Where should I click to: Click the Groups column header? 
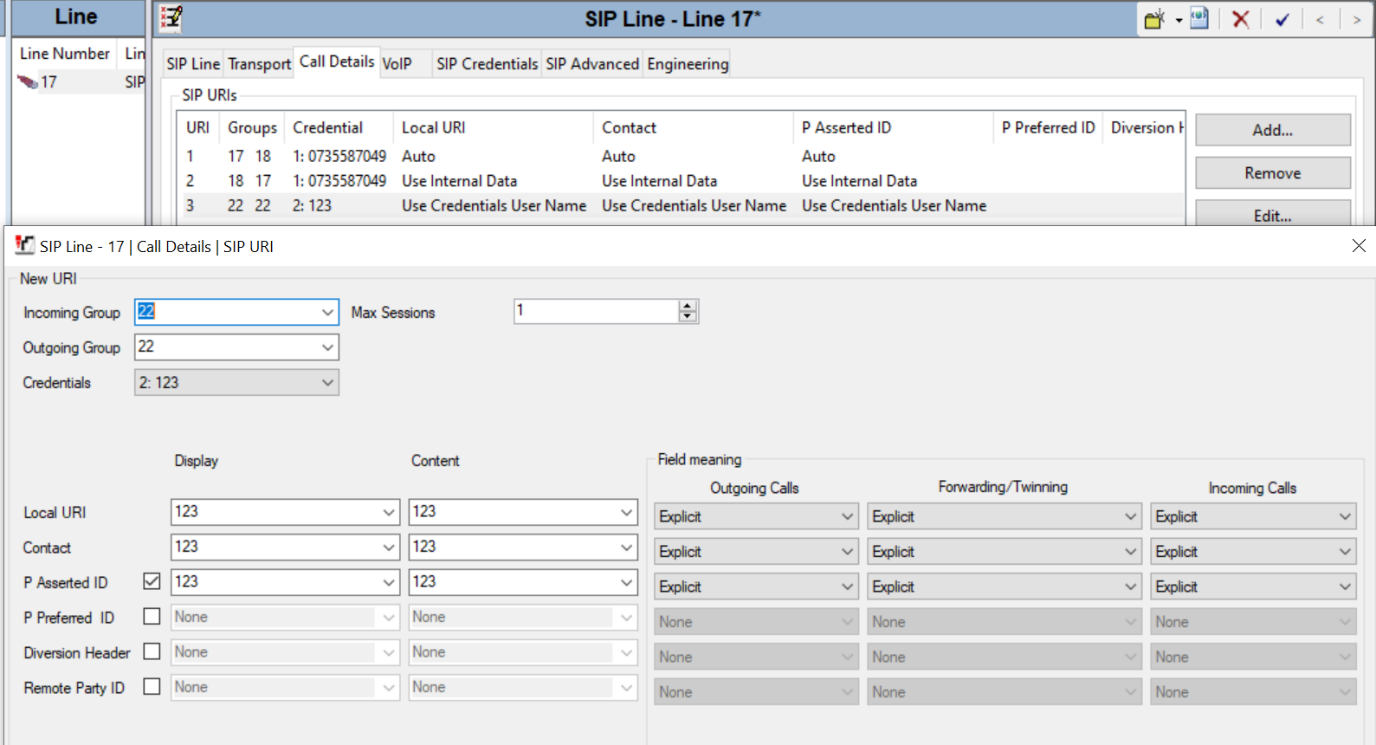pos(252,128)
